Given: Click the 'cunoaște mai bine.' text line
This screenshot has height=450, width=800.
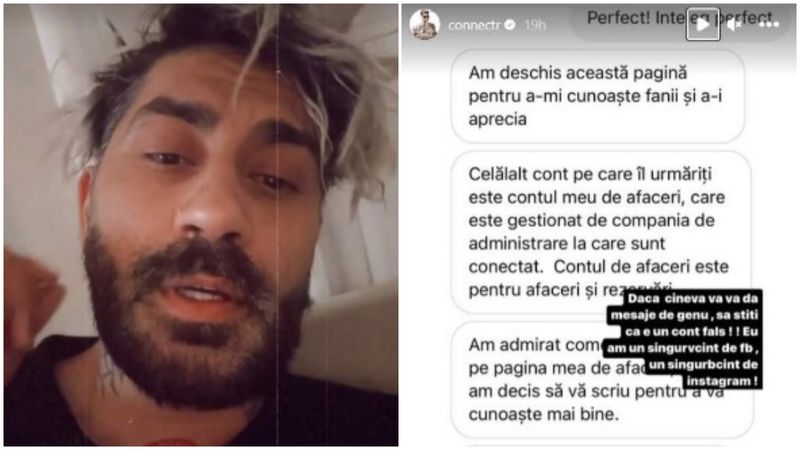Looking at the screenshot, I should tap(543, 414).
